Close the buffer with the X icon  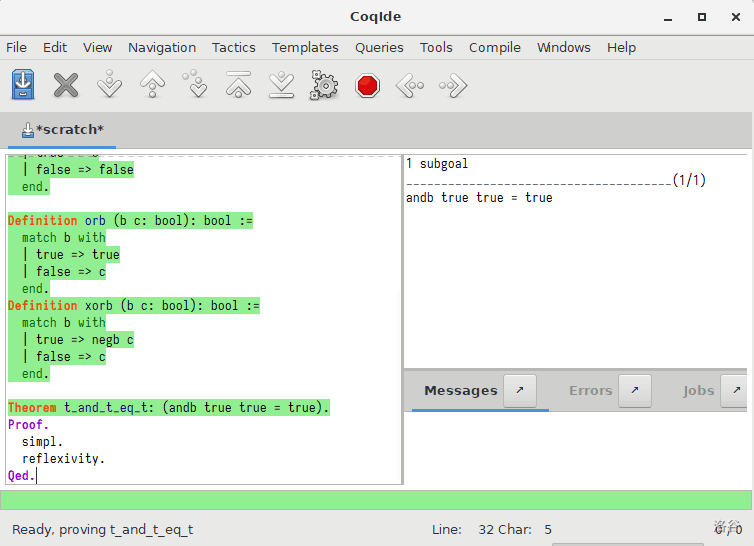tap(66, 85)
